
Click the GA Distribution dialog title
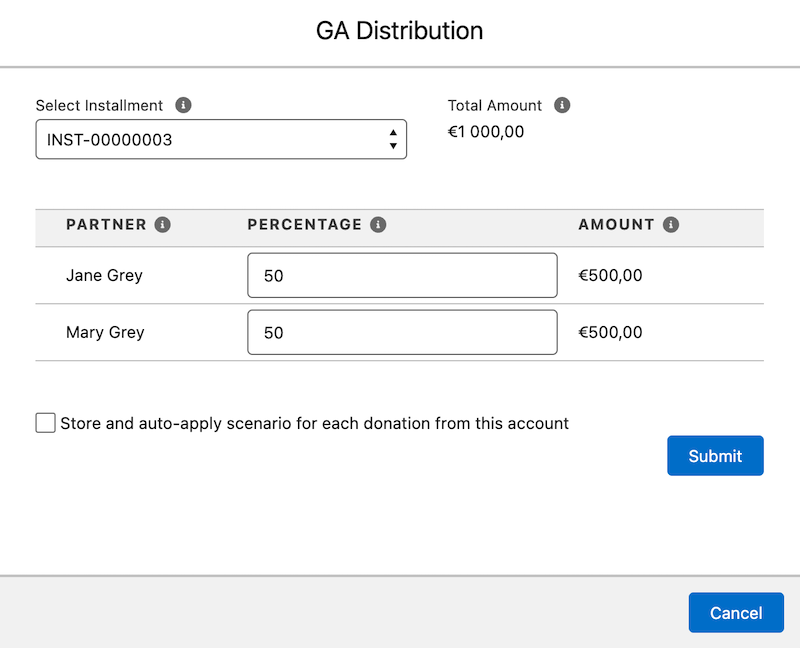(x=400, y=31)
